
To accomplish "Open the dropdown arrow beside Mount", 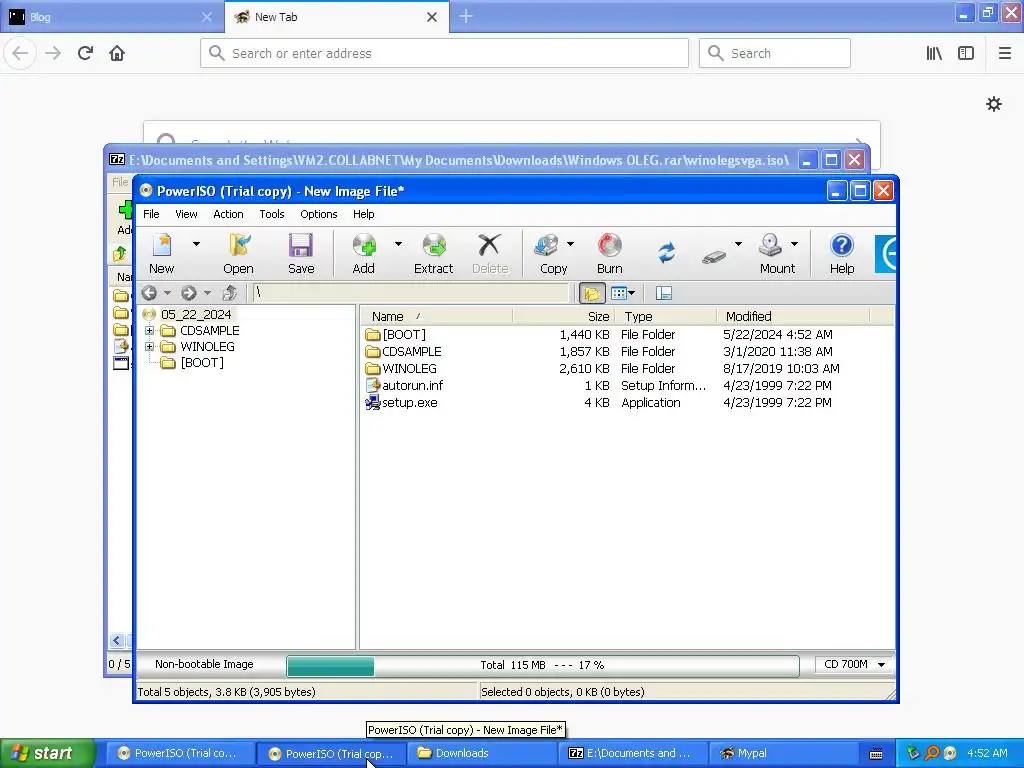I will click(x=795, y=244).
